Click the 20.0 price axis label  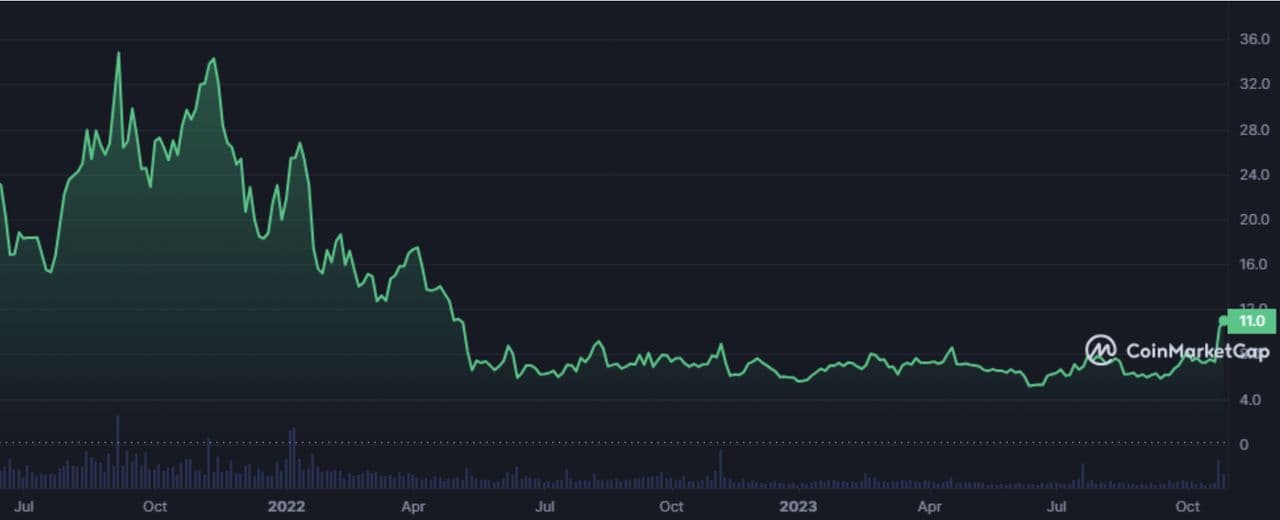(1254, 220)
